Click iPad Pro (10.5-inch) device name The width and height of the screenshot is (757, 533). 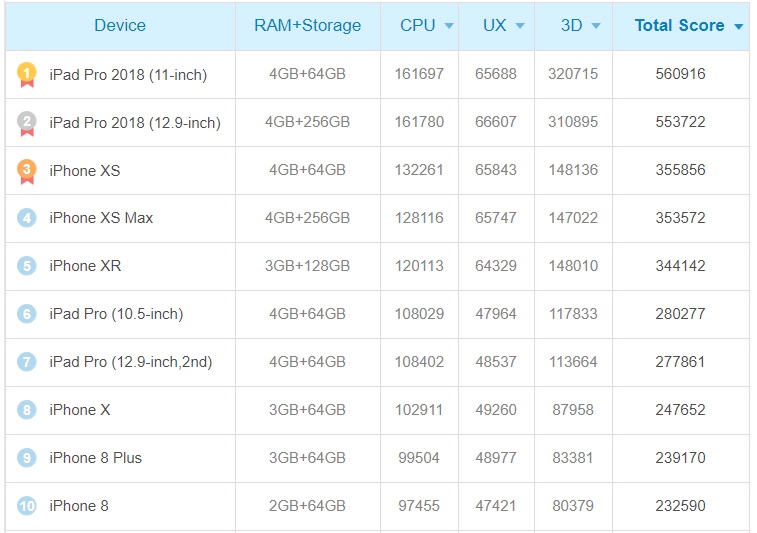tap(116, 314)
